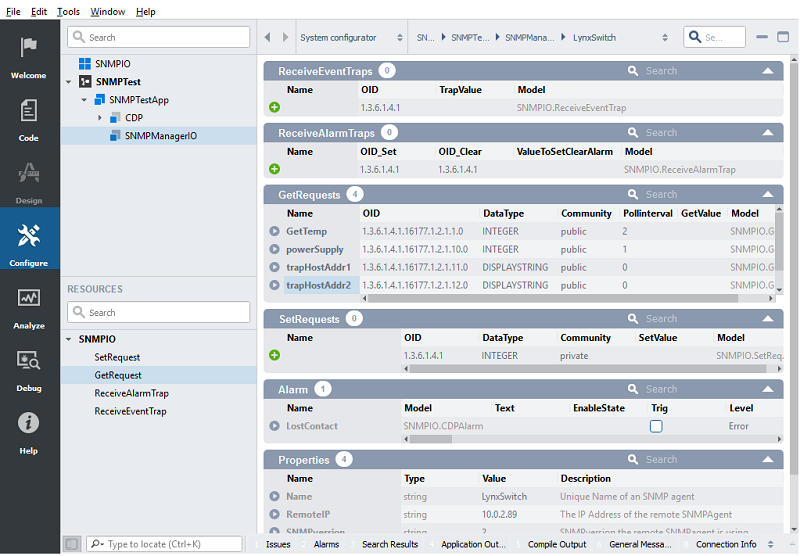Click the Type to locate input field
800x556 pixels.
point(165,544)
